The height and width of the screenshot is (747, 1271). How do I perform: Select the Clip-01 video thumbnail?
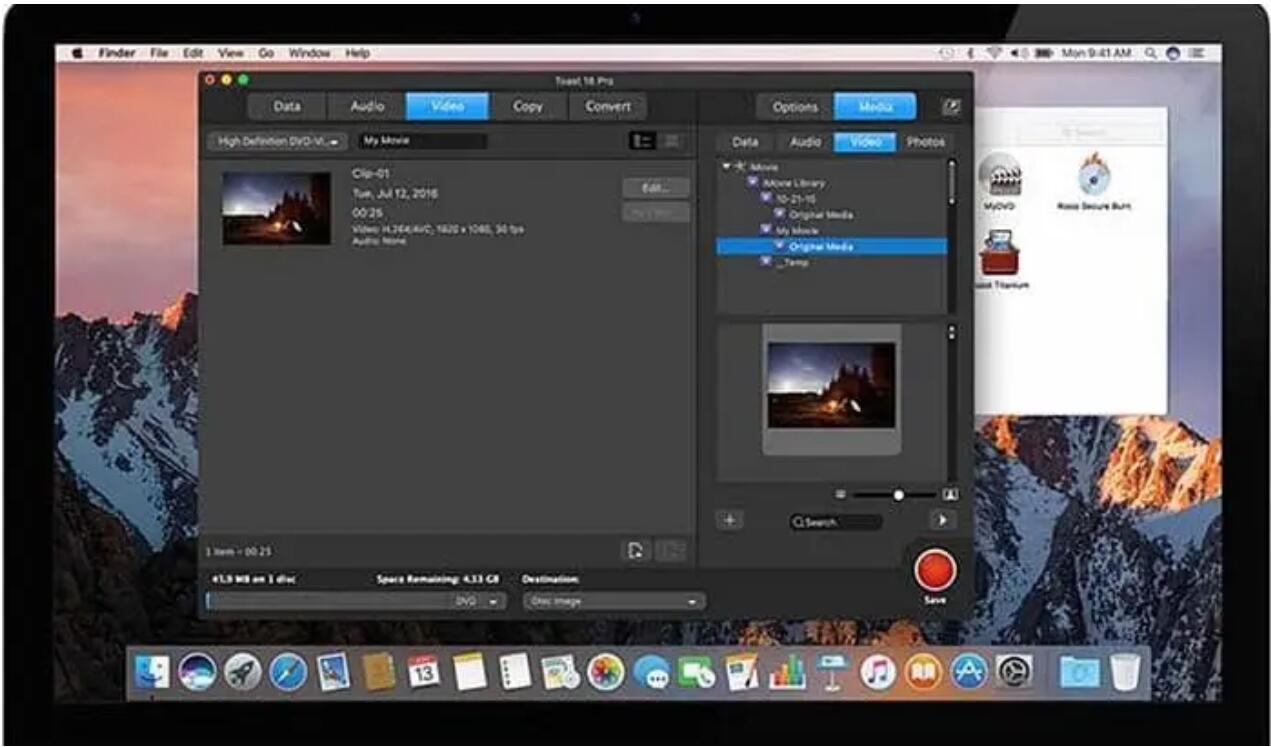276,207
